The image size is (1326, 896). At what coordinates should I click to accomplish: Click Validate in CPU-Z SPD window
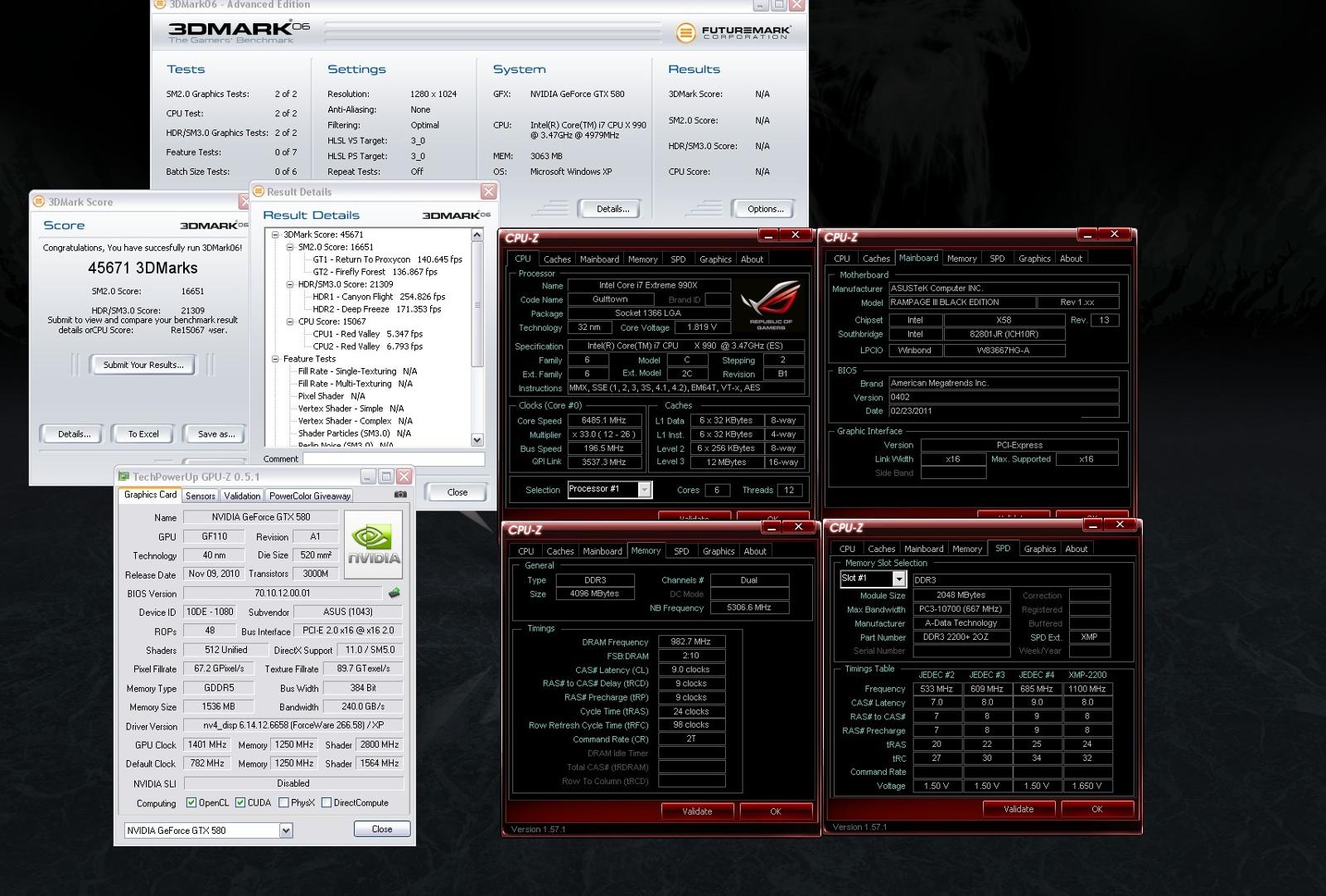(x=1019, y=809)
